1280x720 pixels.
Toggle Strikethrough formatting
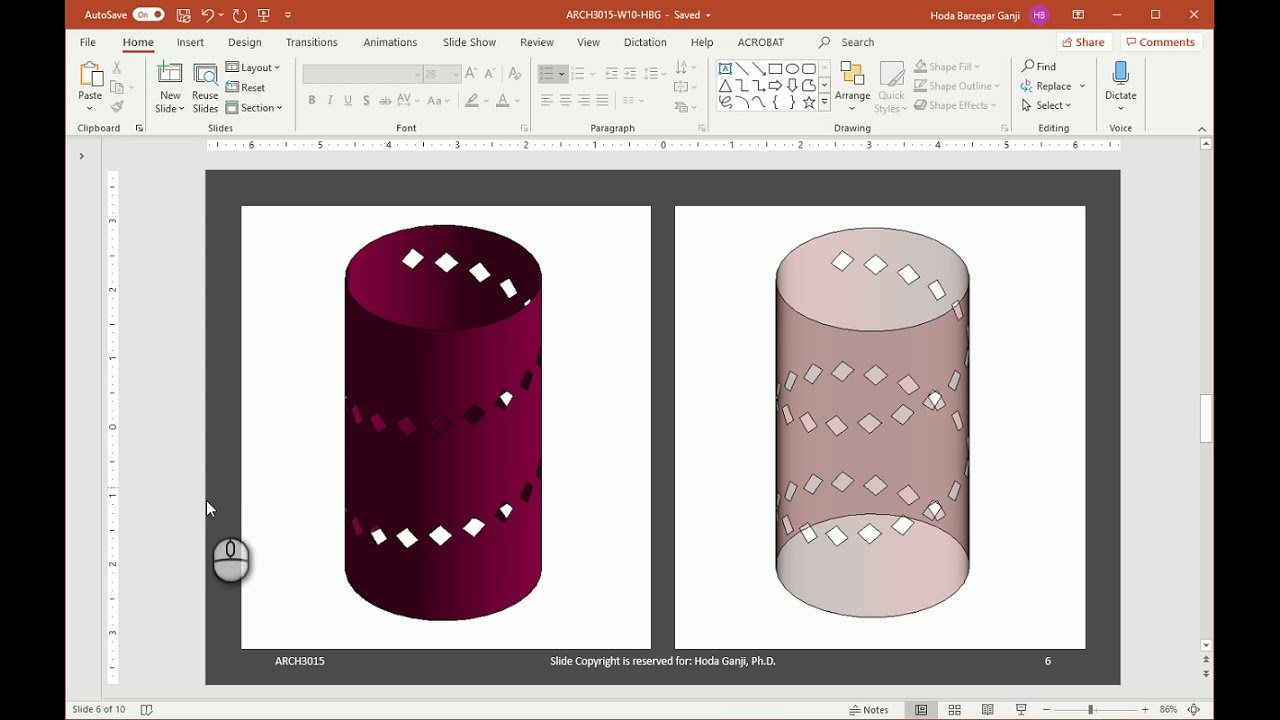click(x=385, y=100)
